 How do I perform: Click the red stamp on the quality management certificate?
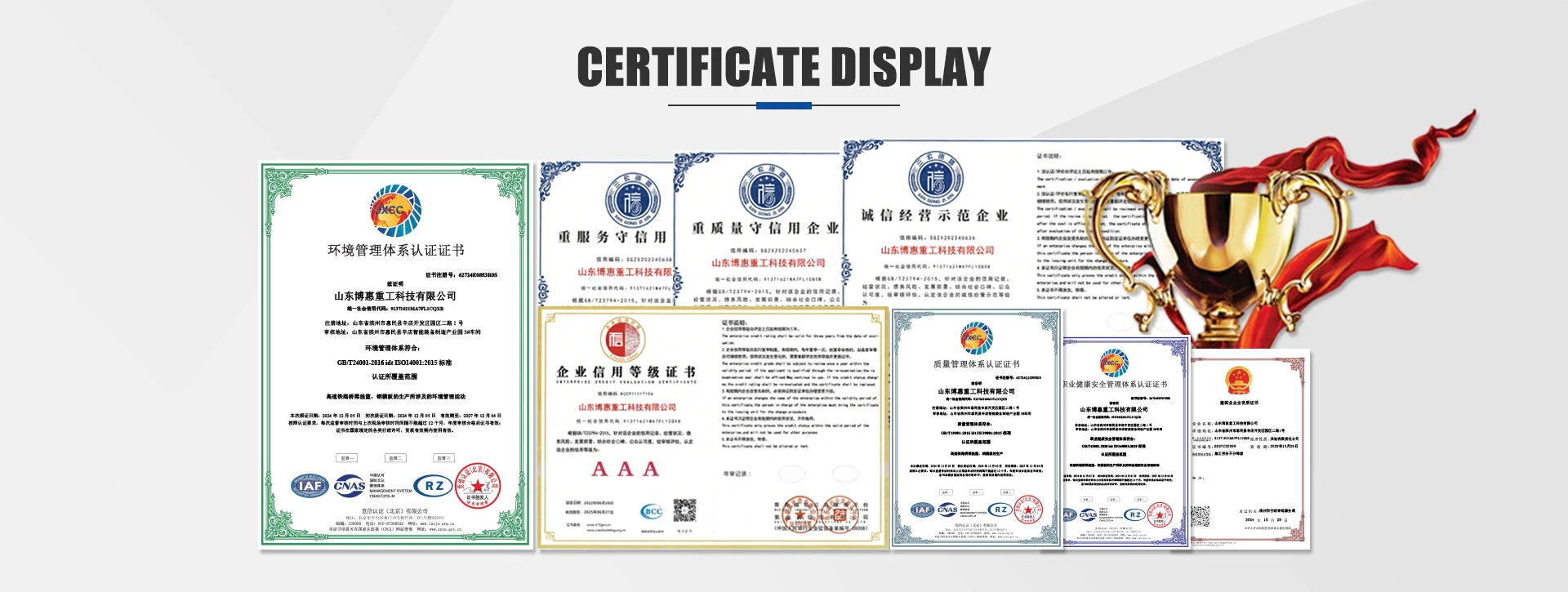tap(1028, 510)
